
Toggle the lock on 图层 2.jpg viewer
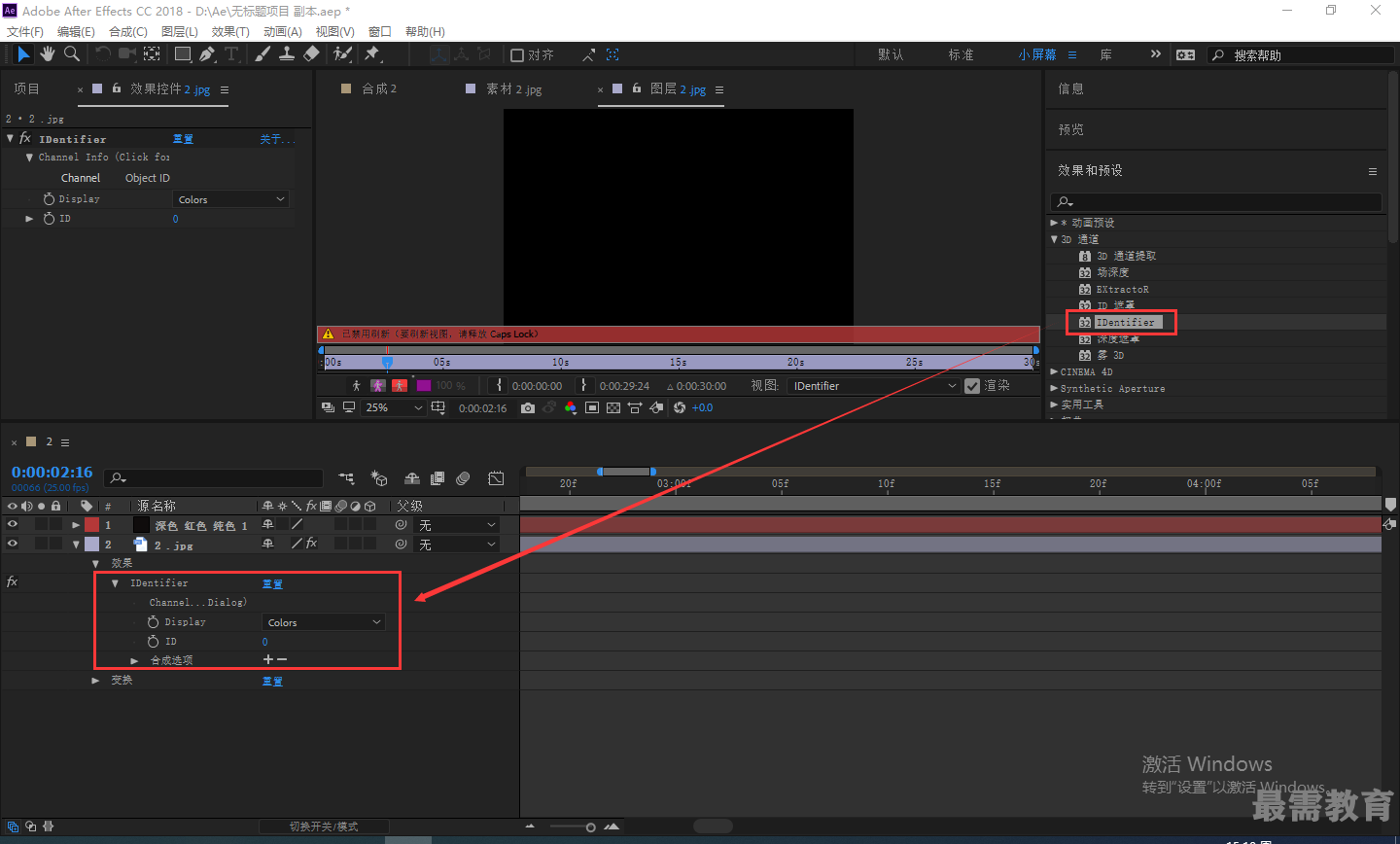point(637,88)
